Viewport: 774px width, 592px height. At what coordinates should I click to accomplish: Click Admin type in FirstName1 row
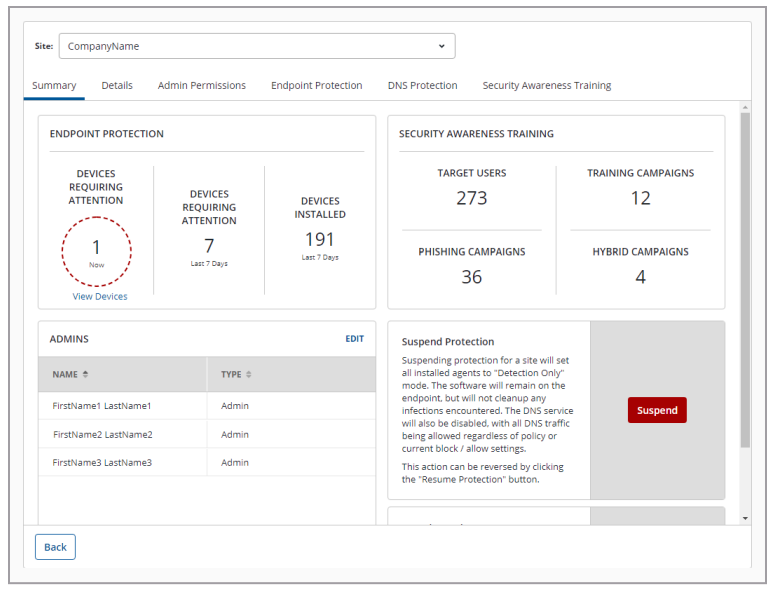235,406
